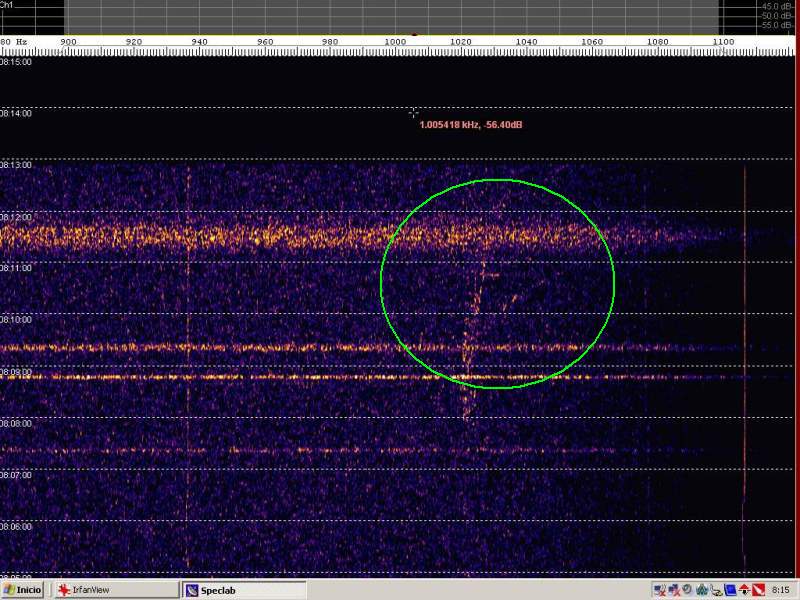Click the blue monitor tray icon

tap(731, 590)
